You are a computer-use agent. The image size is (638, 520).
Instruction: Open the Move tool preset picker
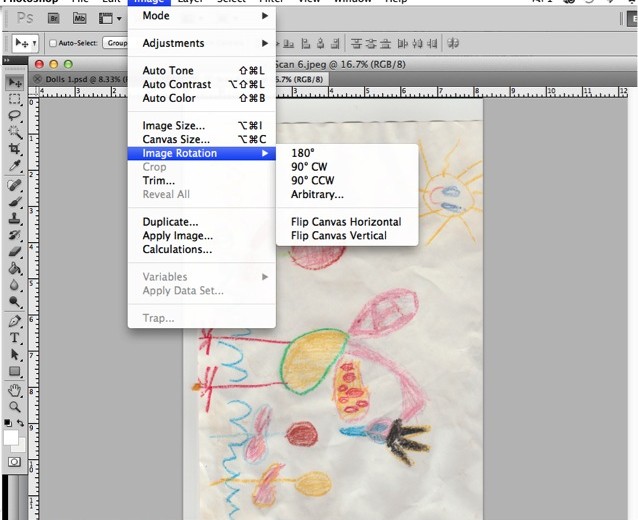25,43
